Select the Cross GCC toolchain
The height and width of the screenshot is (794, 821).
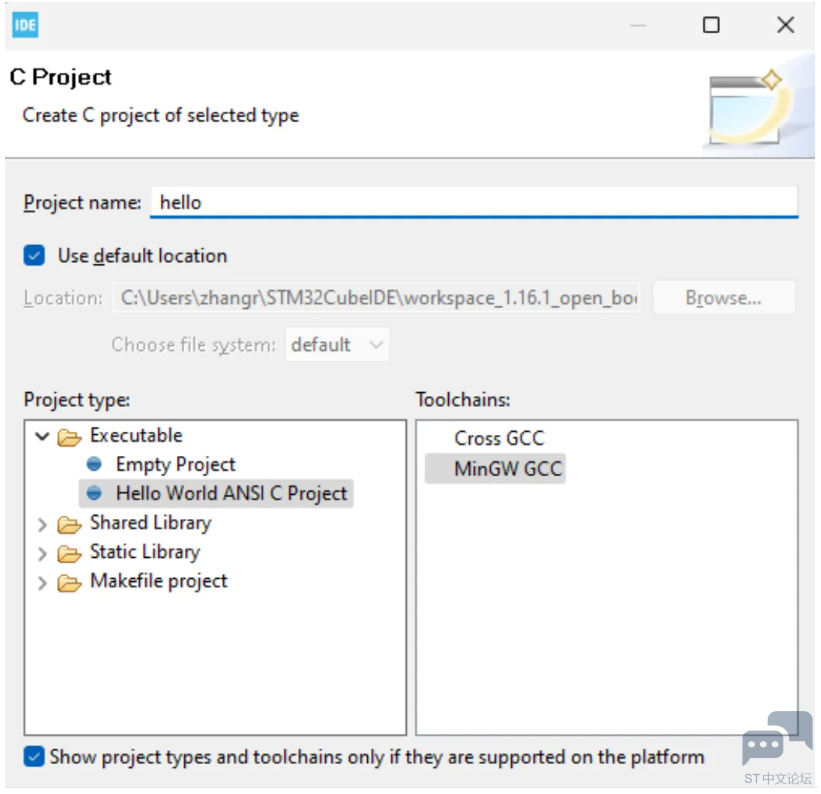tap(499, 439)
